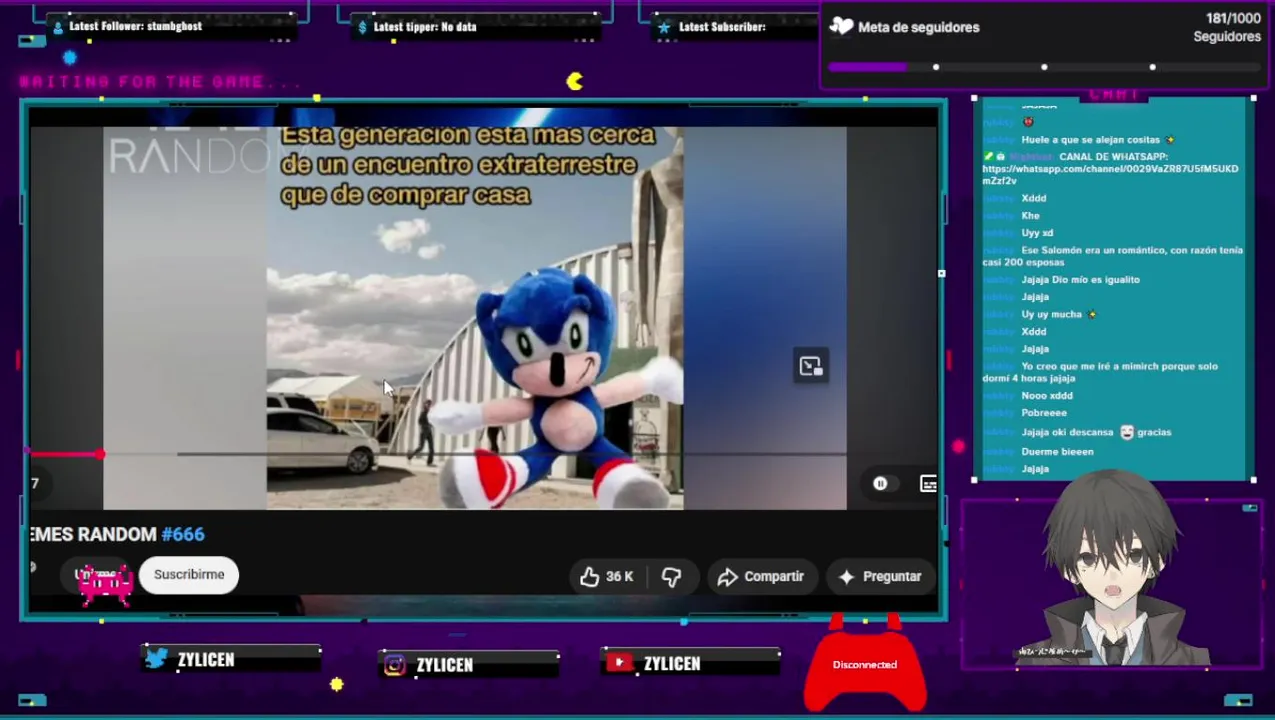Click the follower goal progress bar

pyautogui.click(x=1043, y=67)
